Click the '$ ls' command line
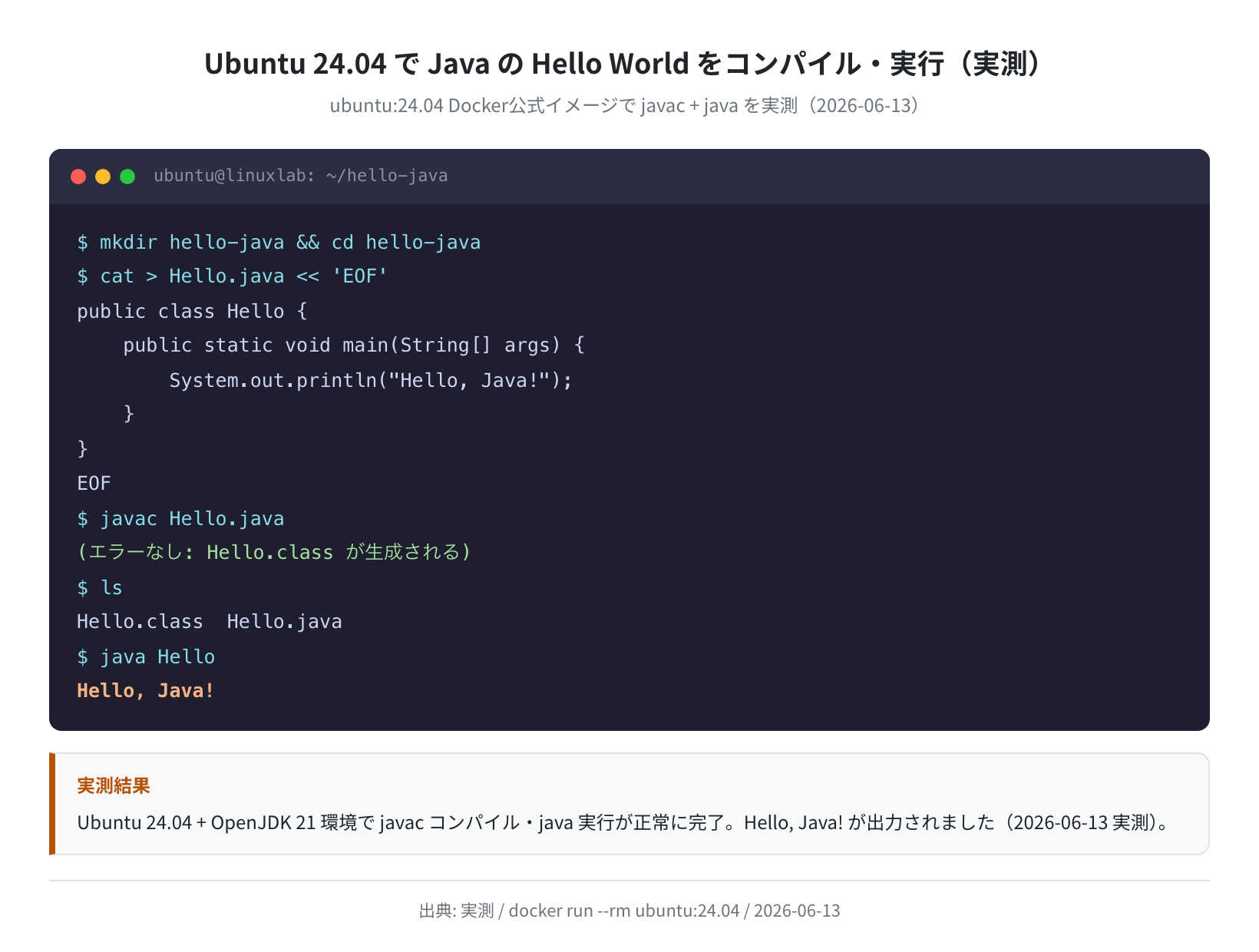Image resolution: width=1259 pixels, height=952 pixels. click(x=100, y=588)
